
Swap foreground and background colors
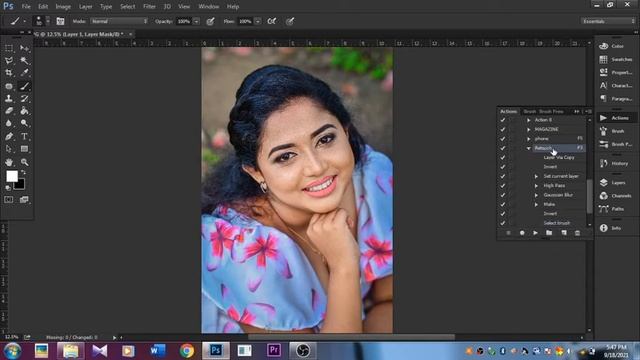[x=23, y=173]
